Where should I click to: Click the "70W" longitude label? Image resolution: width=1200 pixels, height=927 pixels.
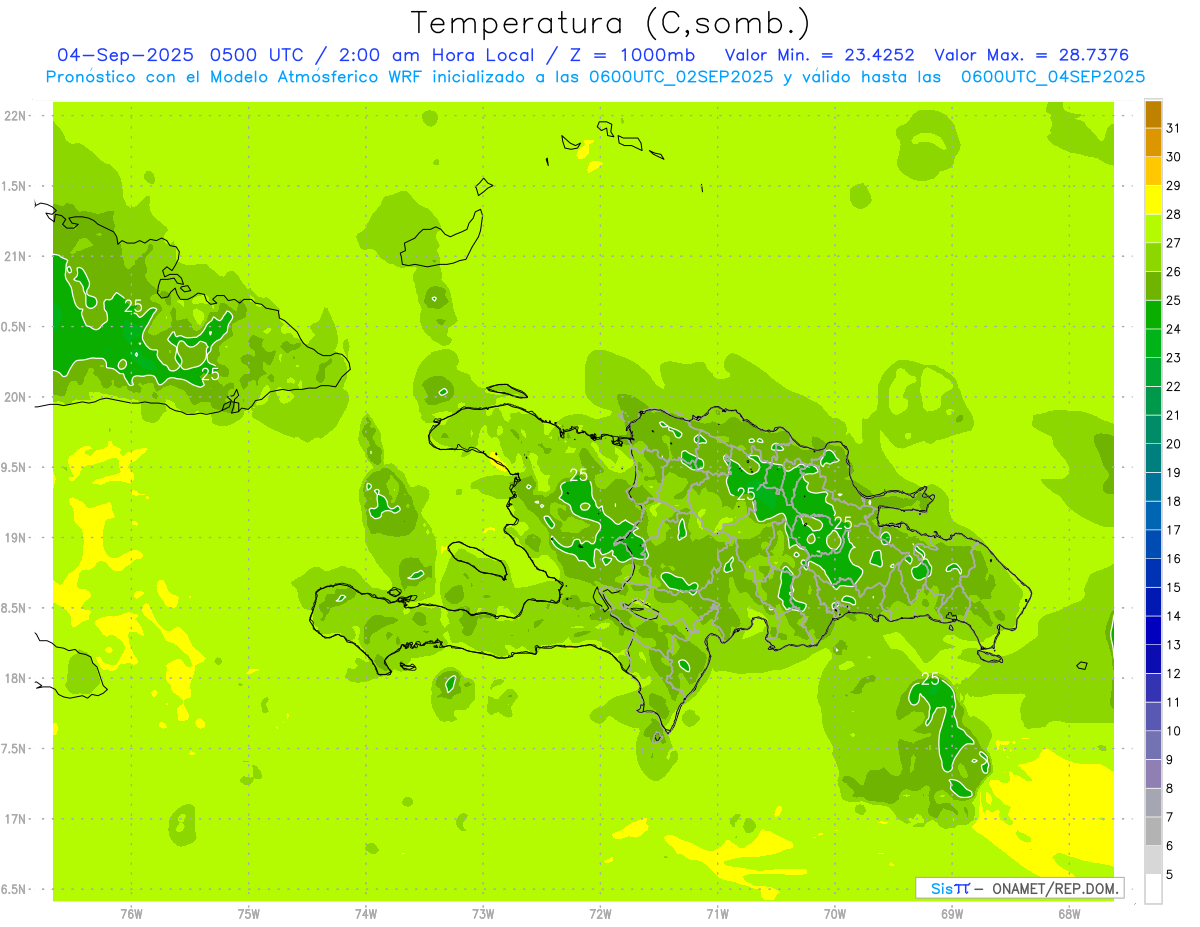pos(835,913)
